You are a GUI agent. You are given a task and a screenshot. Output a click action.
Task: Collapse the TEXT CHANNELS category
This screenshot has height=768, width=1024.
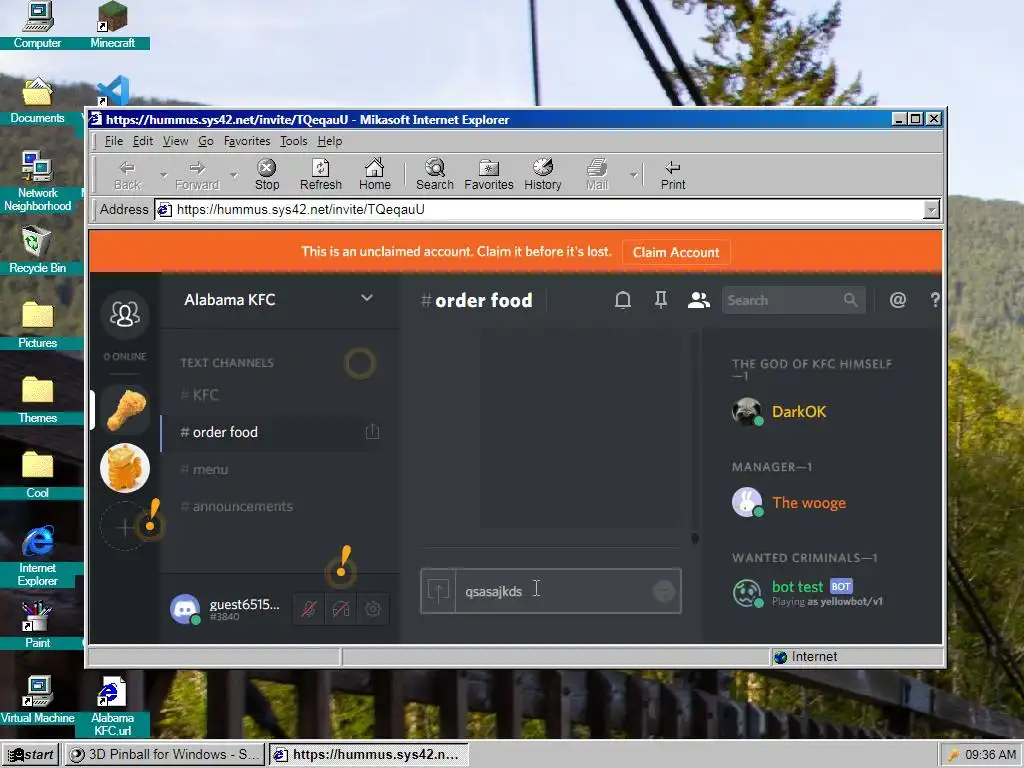pos(227,362)
